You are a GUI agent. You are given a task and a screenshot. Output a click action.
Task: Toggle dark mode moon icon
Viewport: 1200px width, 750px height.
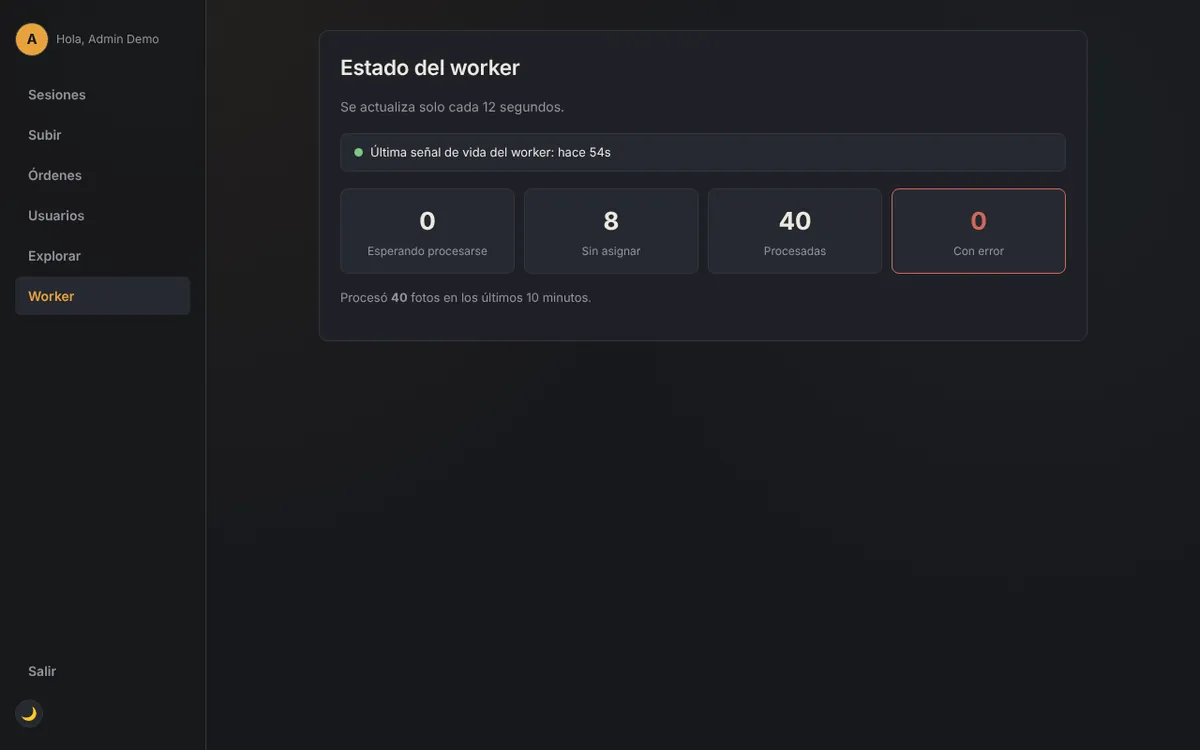pos(29,713)
